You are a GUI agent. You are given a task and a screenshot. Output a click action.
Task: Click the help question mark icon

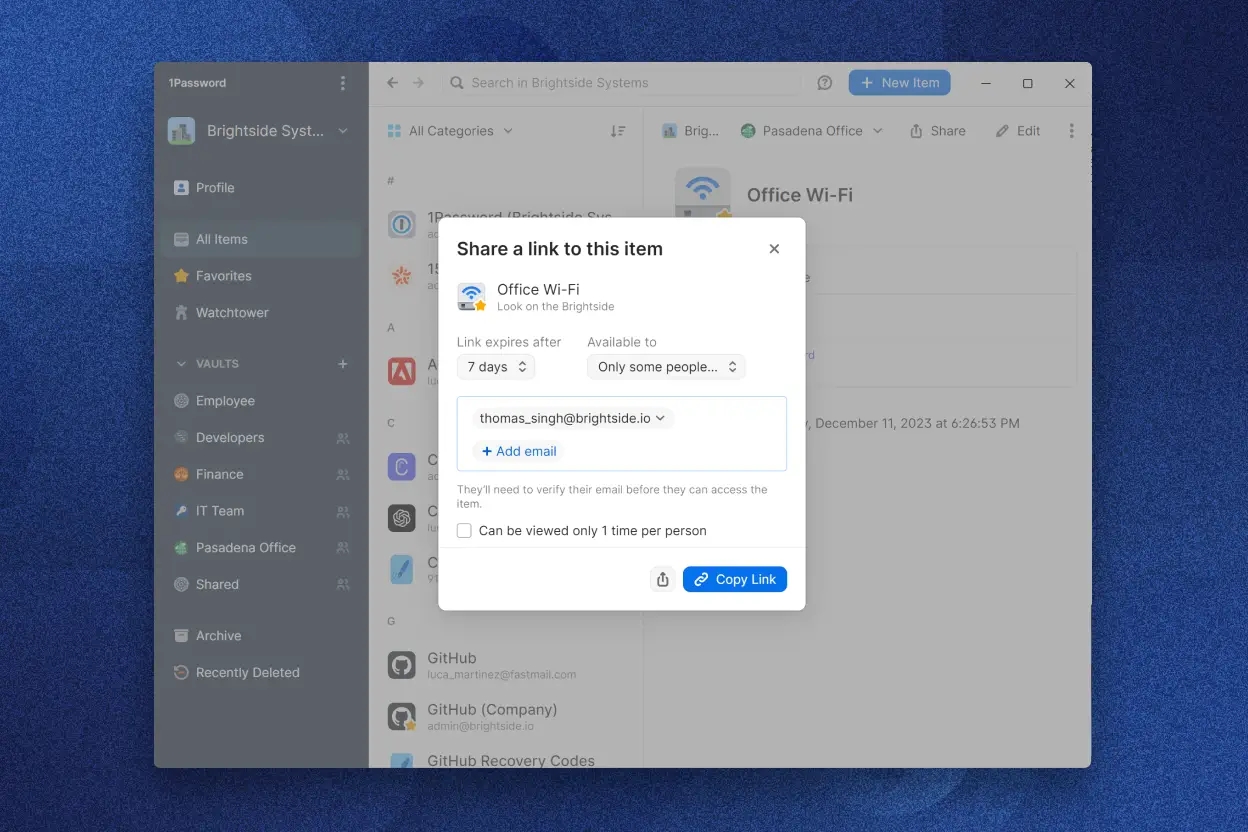click(825, 83)
